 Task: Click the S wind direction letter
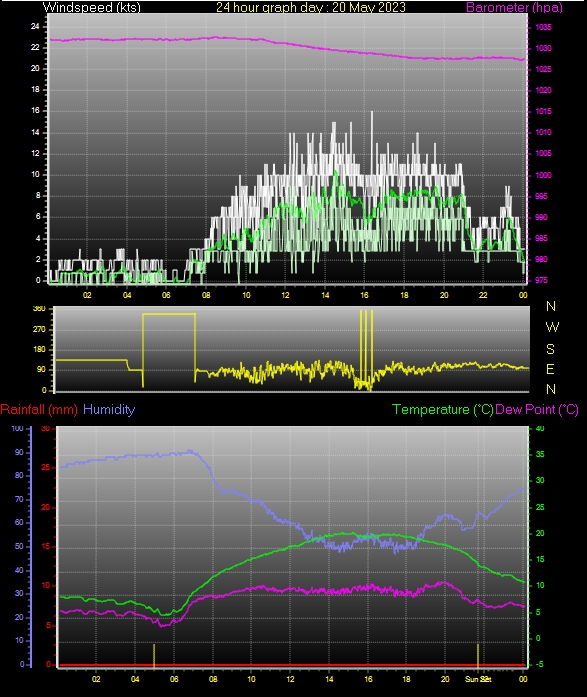coord(550,349)
